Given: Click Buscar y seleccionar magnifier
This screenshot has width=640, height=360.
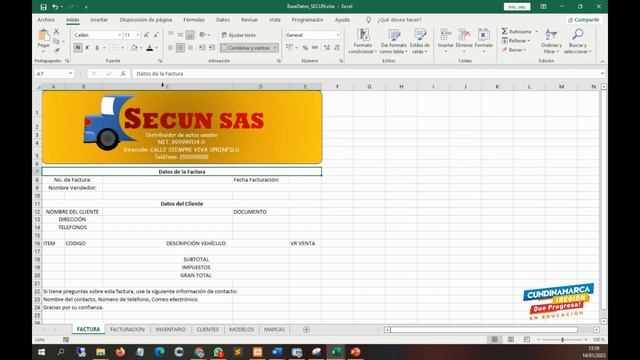Looking at the screenshot, I should [578, 35].
